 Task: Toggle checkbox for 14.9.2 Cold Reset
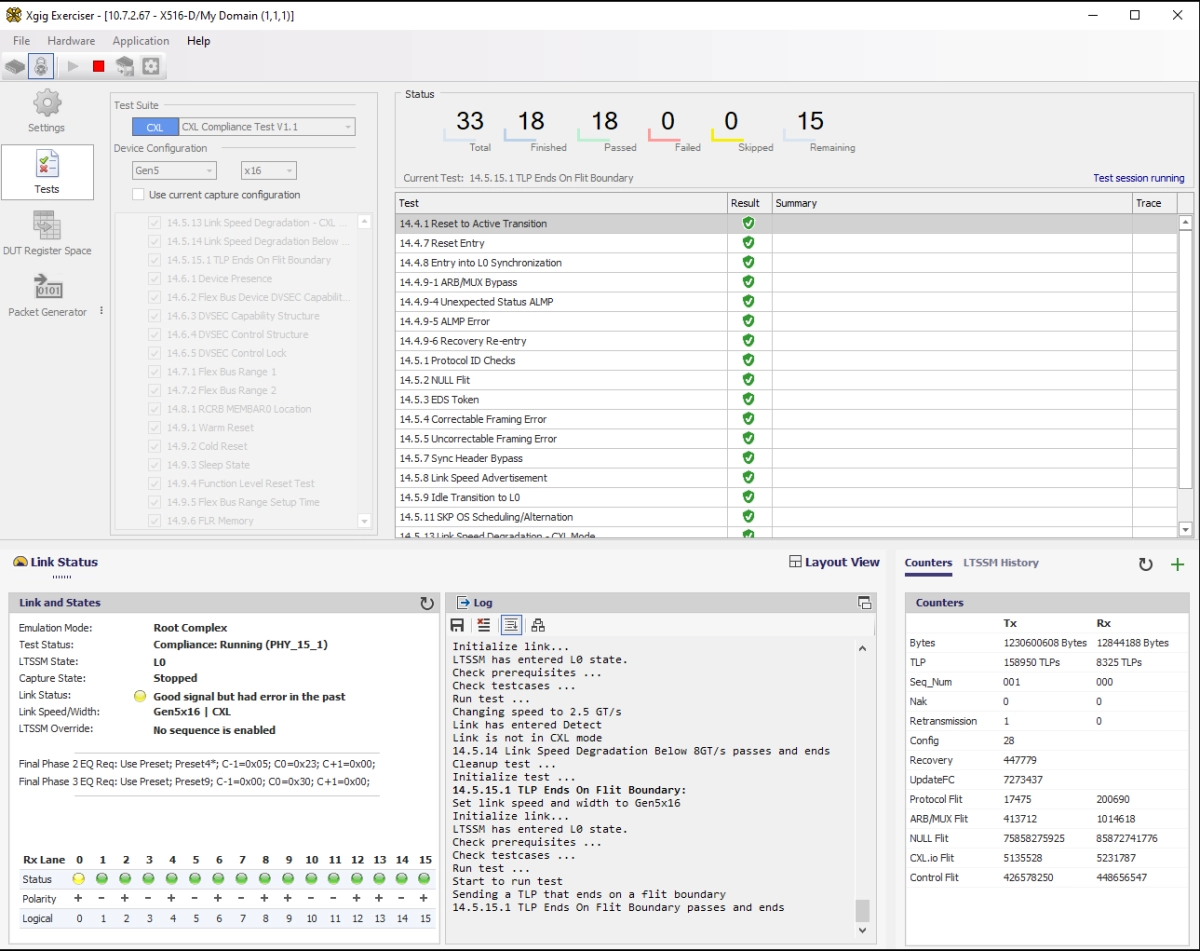tap(154, 446)
